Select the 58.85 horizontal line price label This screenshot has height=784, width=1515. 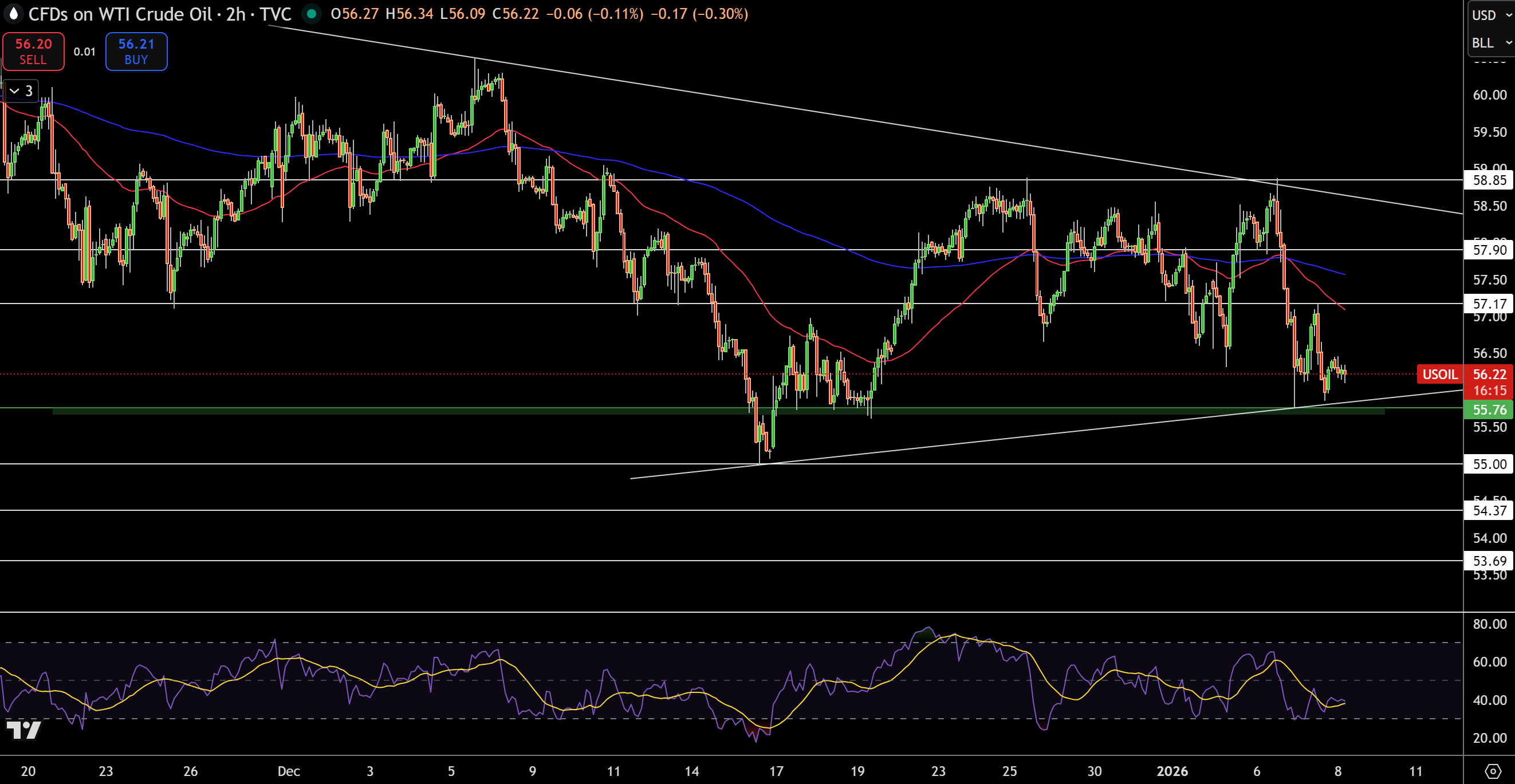coord(1489,180)
